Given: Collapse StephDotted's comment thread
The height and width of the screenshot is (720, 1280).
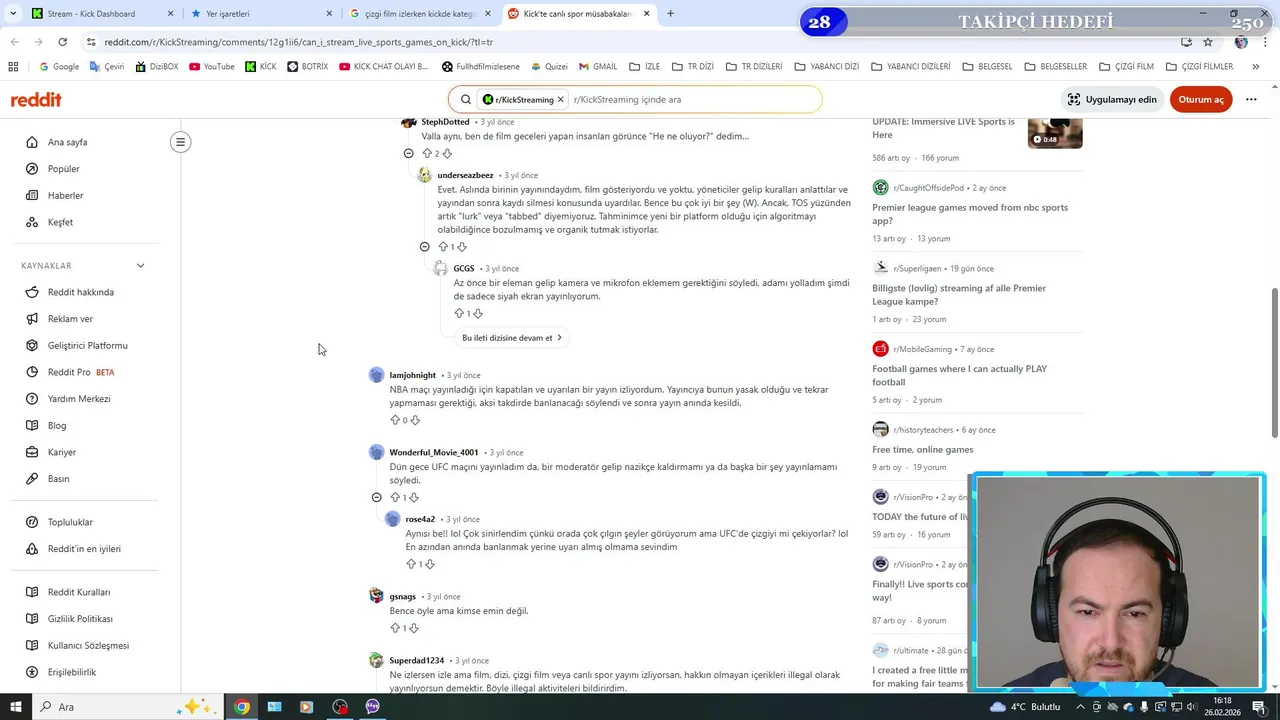Looking at the screenshot, I should pos(408,153).
